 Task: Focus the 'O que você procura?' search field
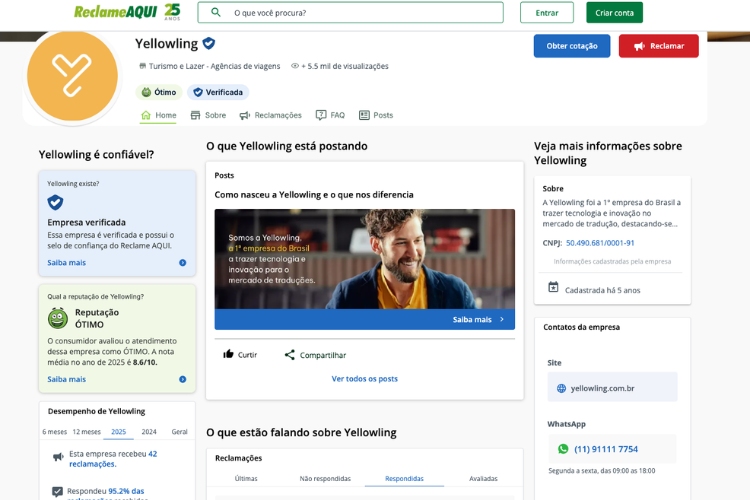[351, 12]
